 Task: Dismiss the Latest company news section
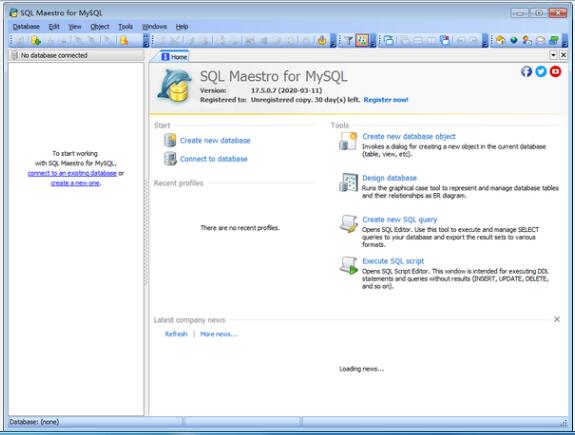click(x=557, y=319)
